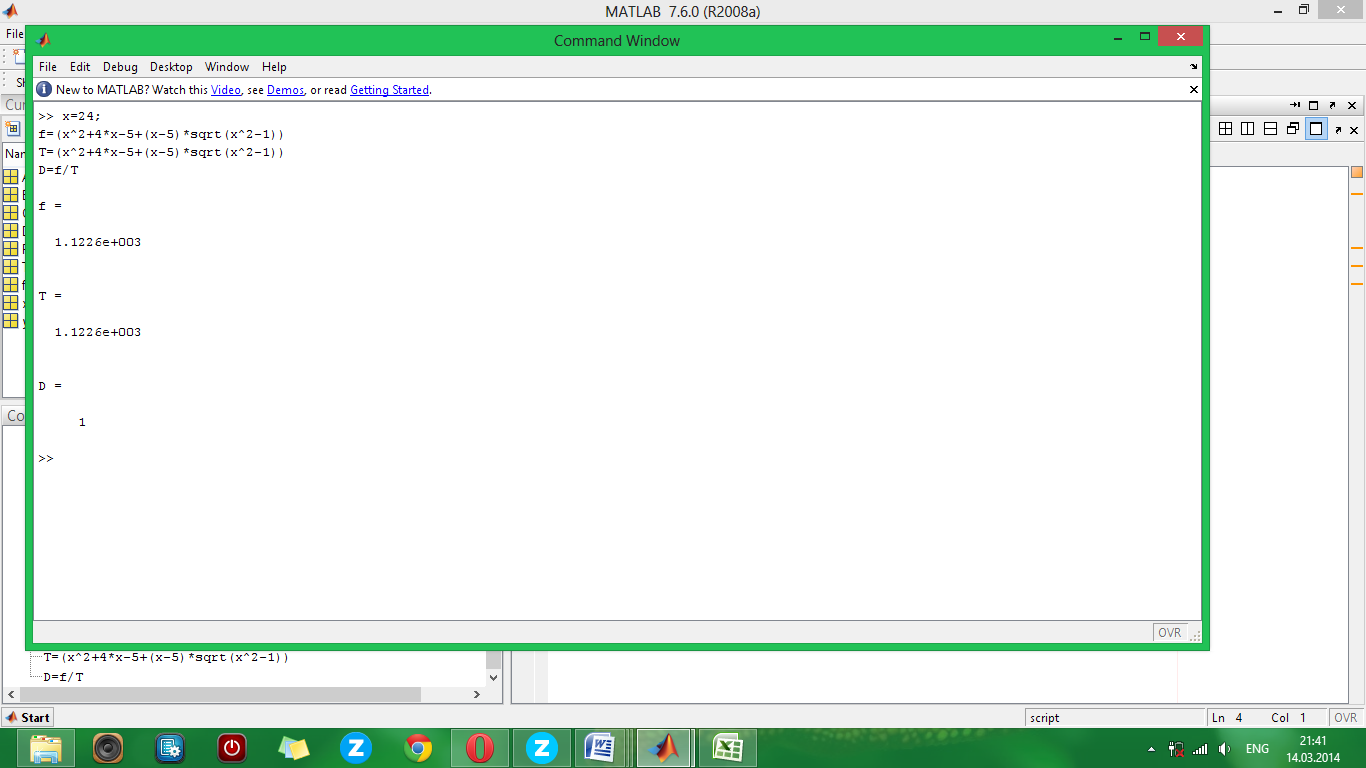Image resolution: width=1366 pixels, height=768 pixels.
Task: Maximize the editor panel
Action: tap(1314, 105)
